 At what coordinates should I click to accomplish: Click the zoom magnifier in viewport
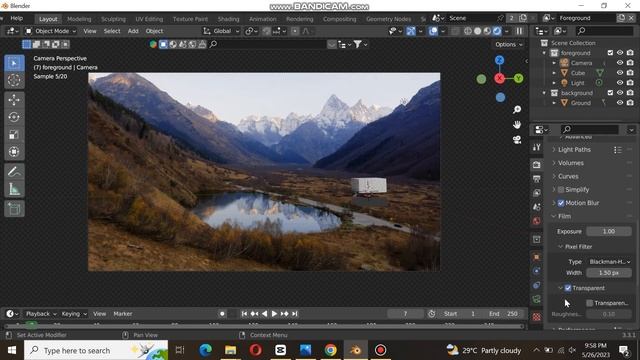517,109
